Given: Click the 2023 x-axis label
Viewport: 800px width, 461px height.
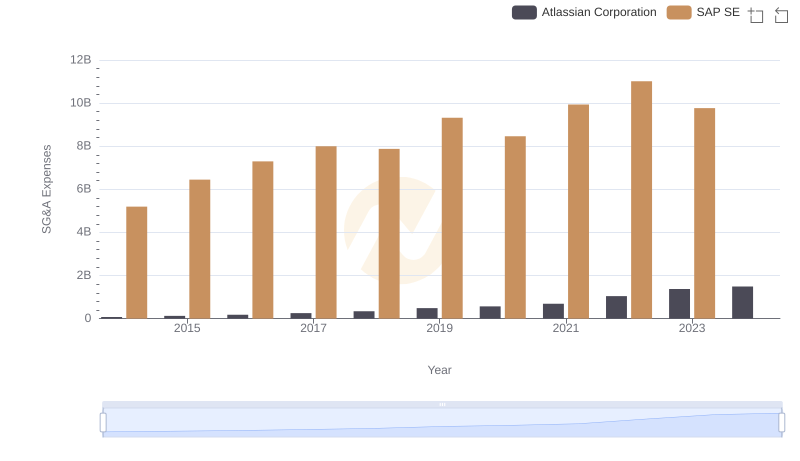Looking at the screenshot, I should click(692, 328).
